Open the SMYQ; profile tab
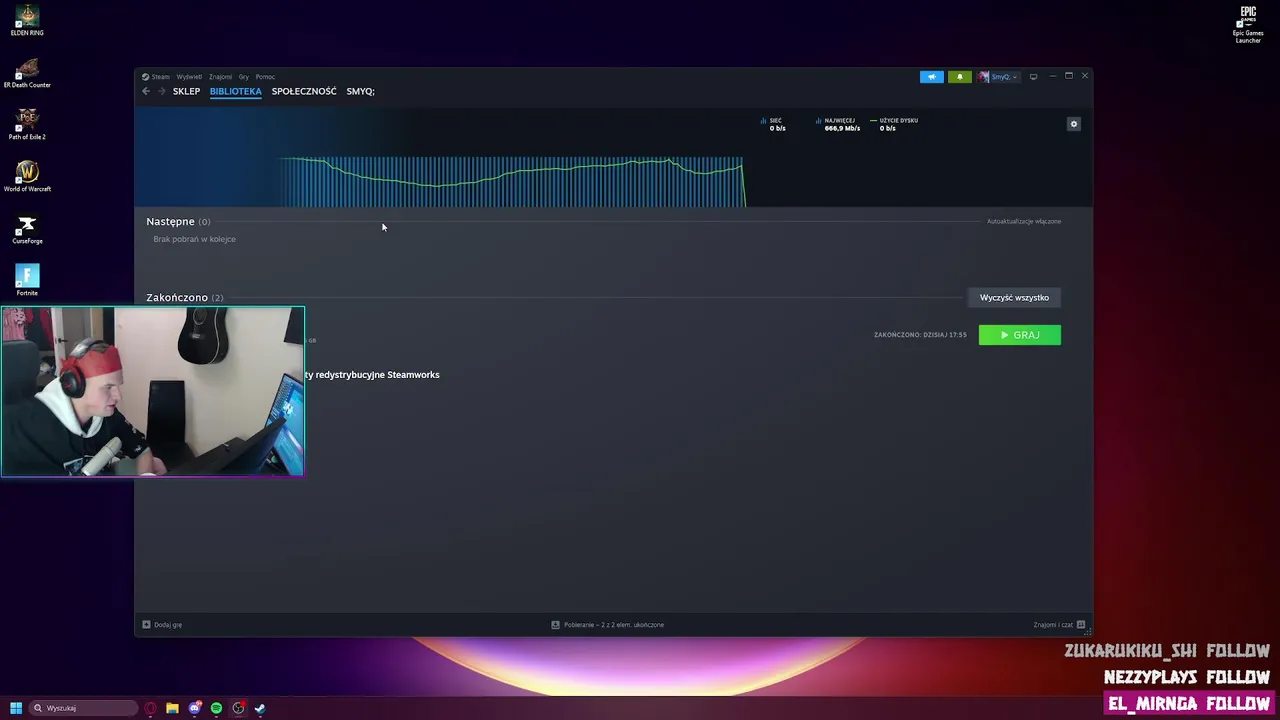 (x=361, y=91)
